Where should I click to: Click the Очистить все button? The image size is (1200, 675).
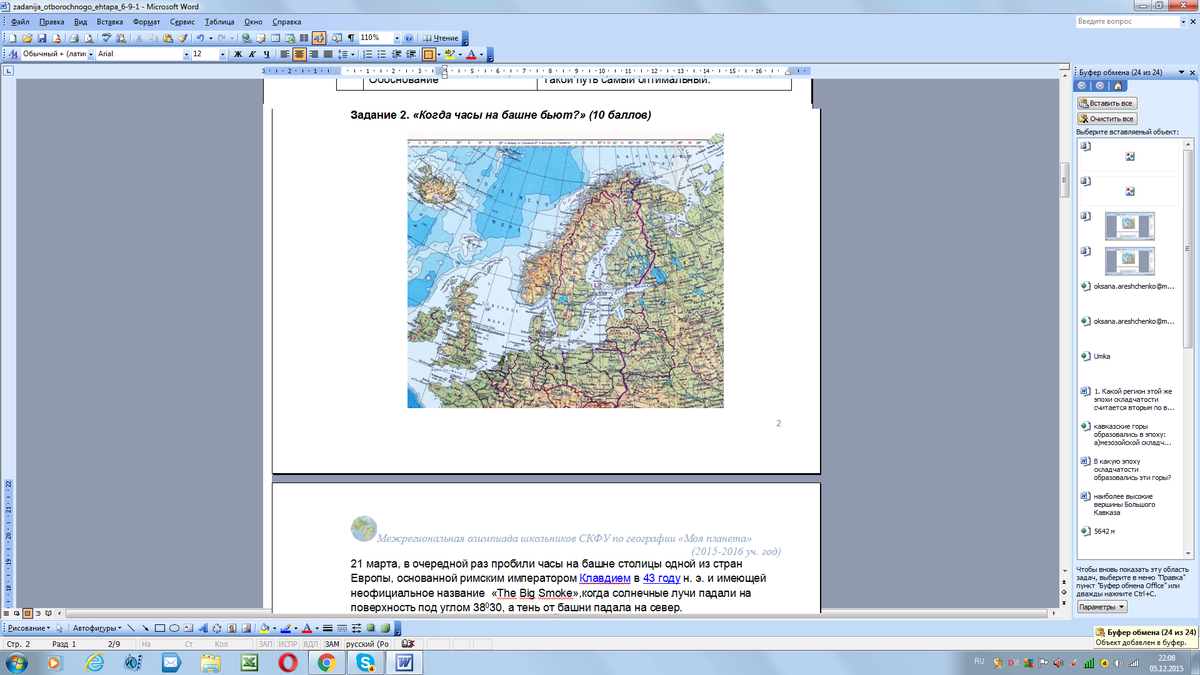(x=1106, y=119)
